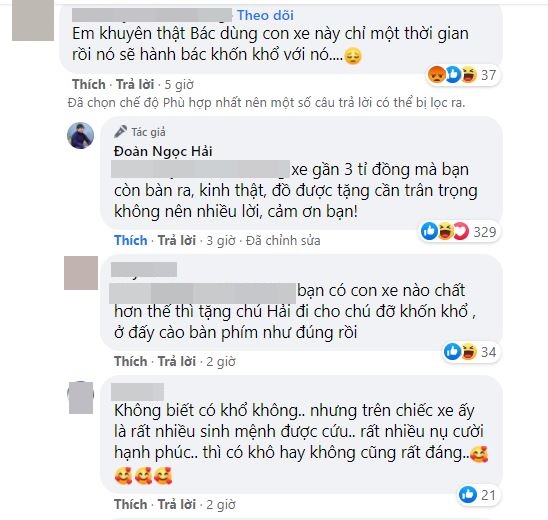View the 329 reactions on author's reply
The height and width of the screenshot is (520, 548).
[x=484, y=232]
